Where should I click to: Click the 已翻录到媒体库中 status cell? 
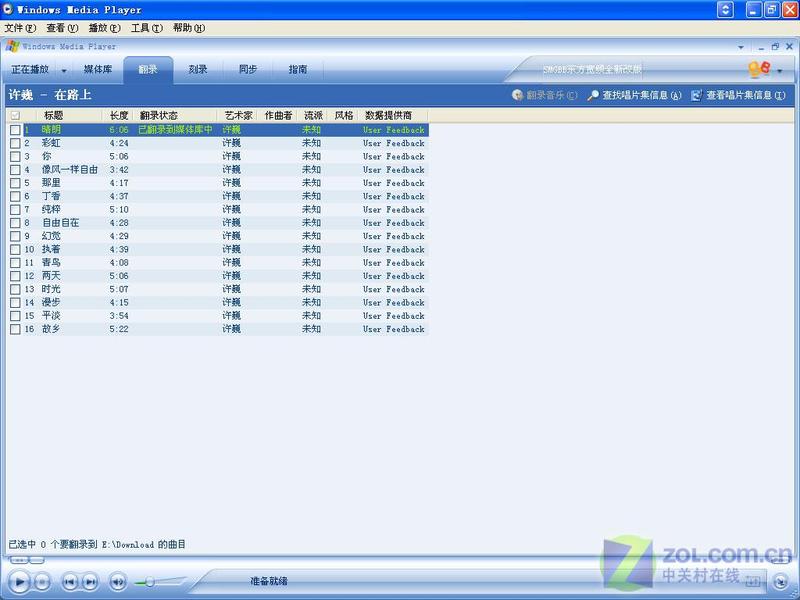[176, 130]
